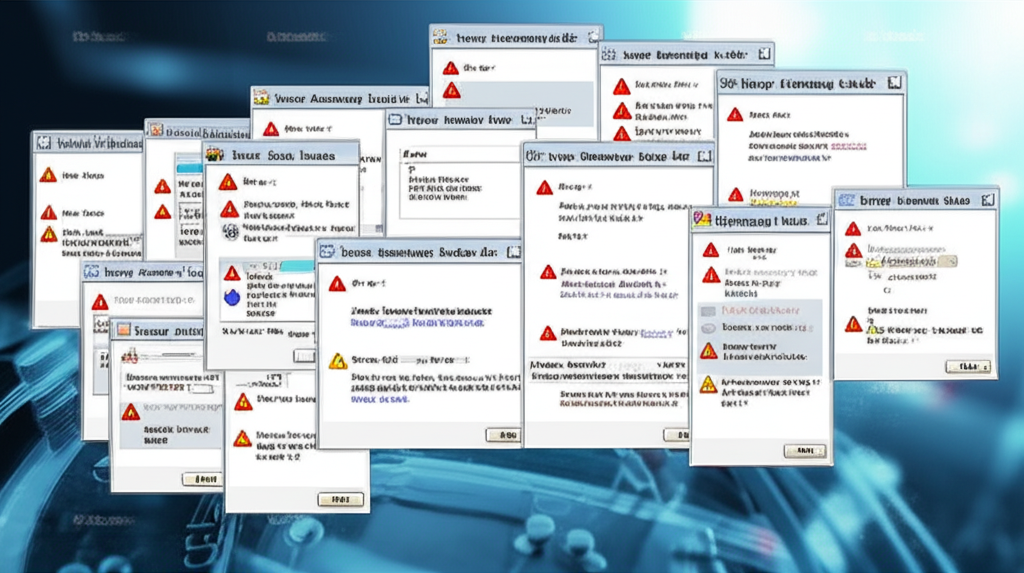
Task: Click the title icon of the "Sresur" dialog
Action: (122, 331)
